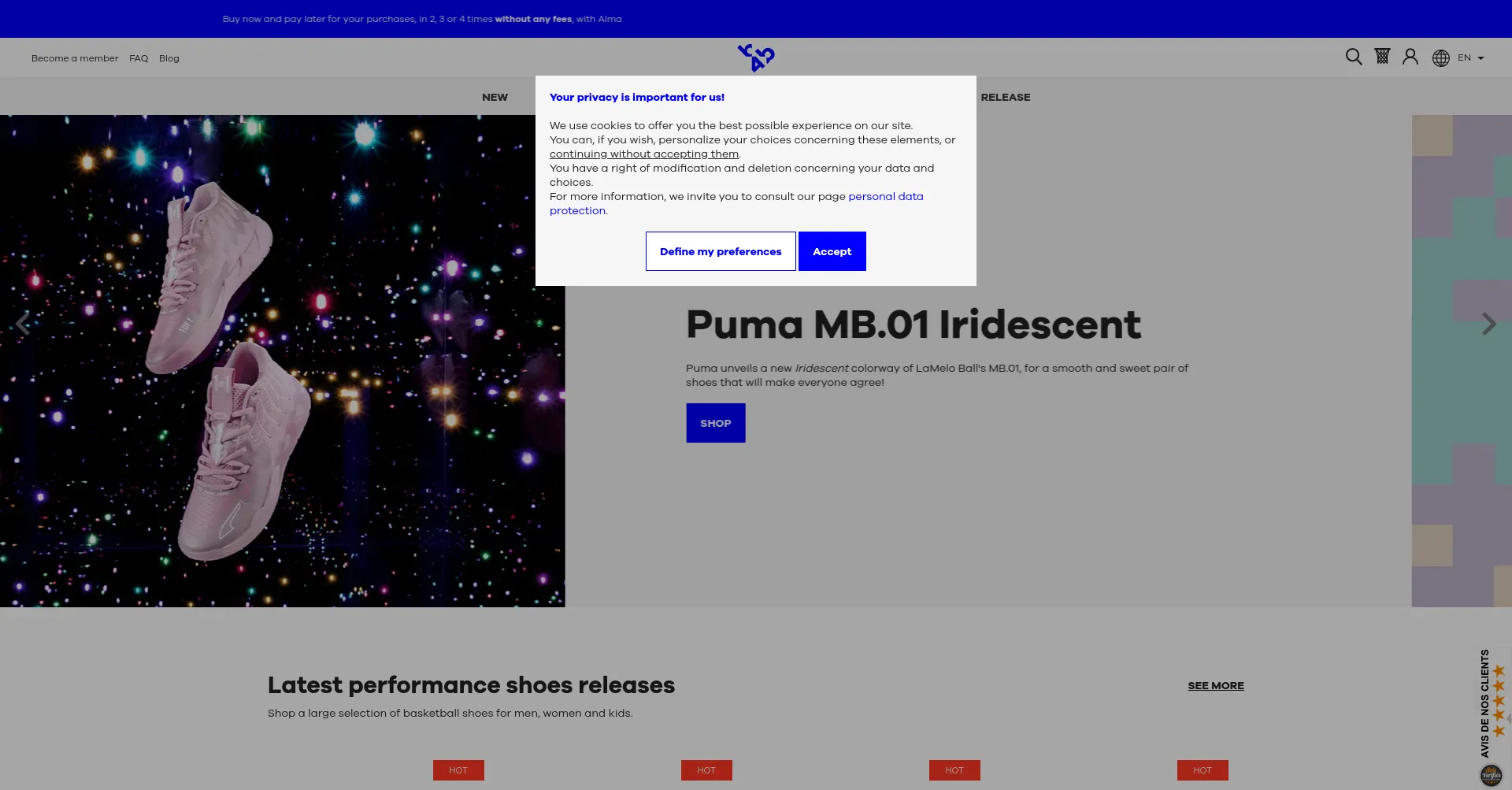Click the Alma pay later banner text
Screen dimensions: 1512x790
422,19
